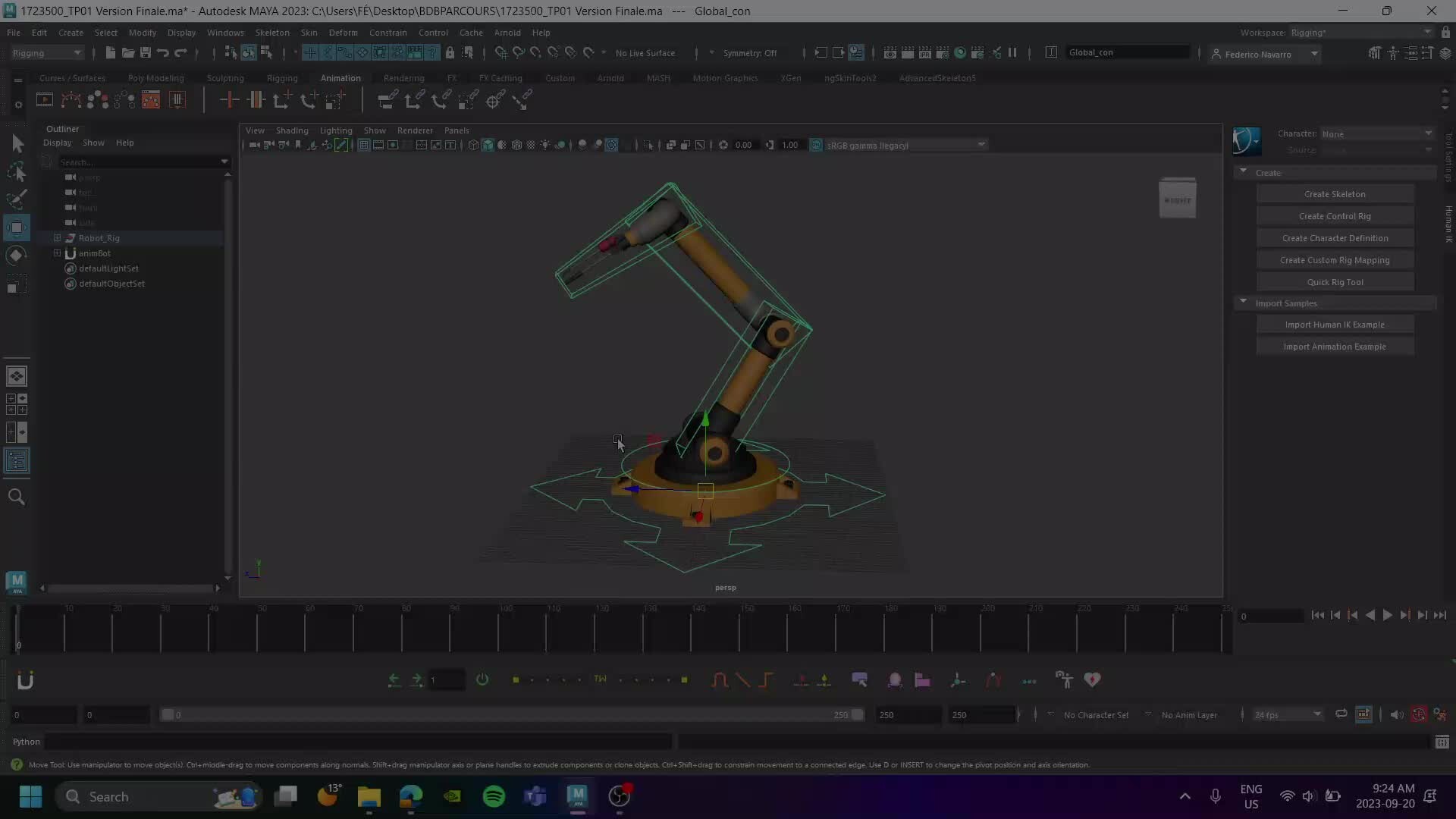Select the Rotate tool from the toolbox
Image resolution: width=1456 pixels, height=819 pixels.
pyautogui.click(x=17, y=256)
